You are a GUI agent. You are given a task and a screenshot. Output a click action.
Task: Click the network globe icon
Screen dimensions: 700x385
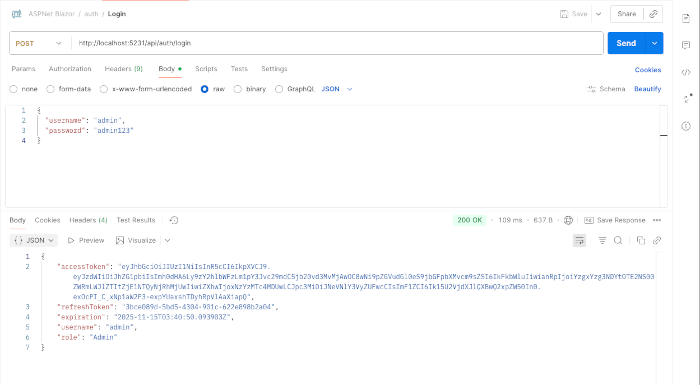pyautogui.click(x=568, y=220)
